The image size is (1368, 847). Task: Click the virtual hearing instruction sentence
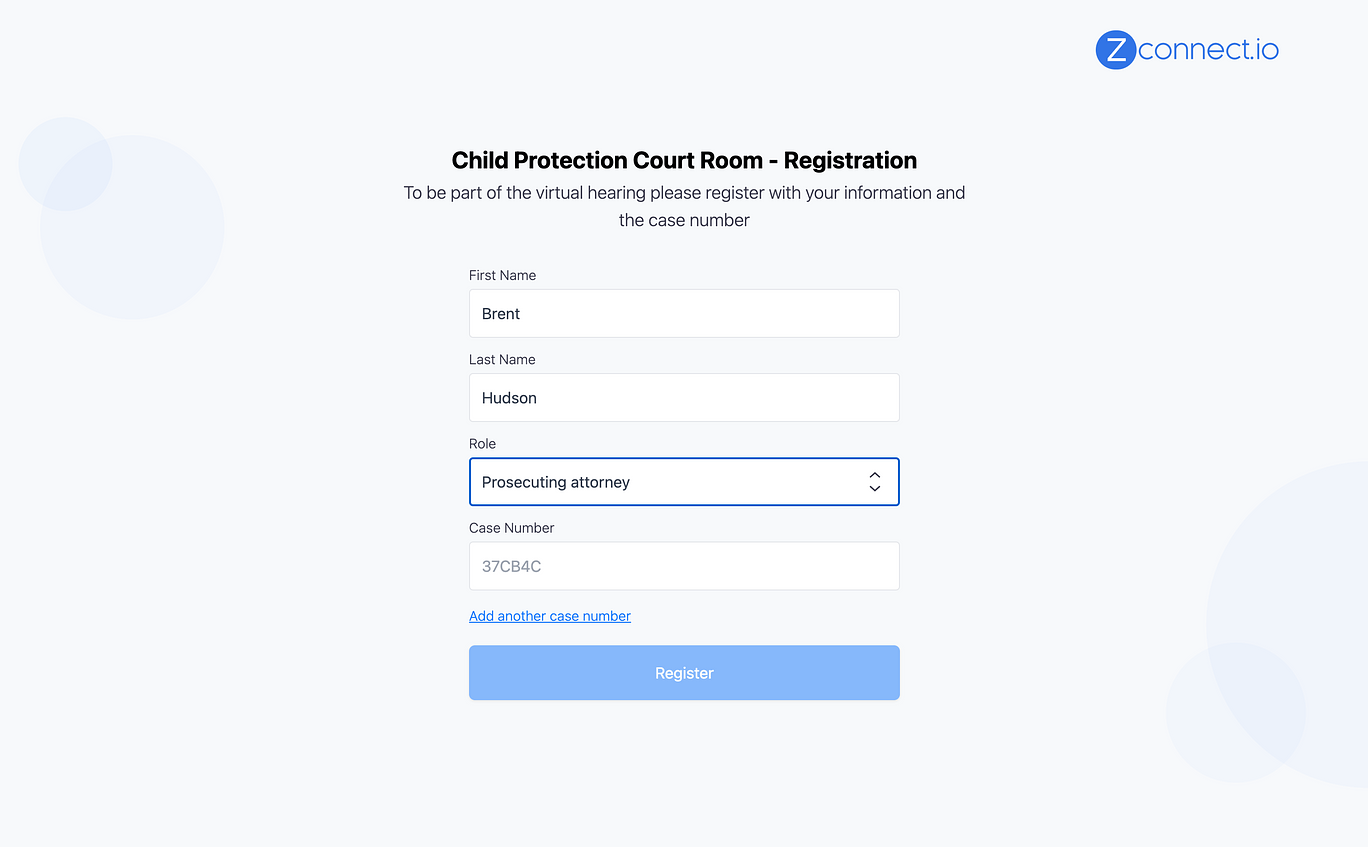pos(684,192)
